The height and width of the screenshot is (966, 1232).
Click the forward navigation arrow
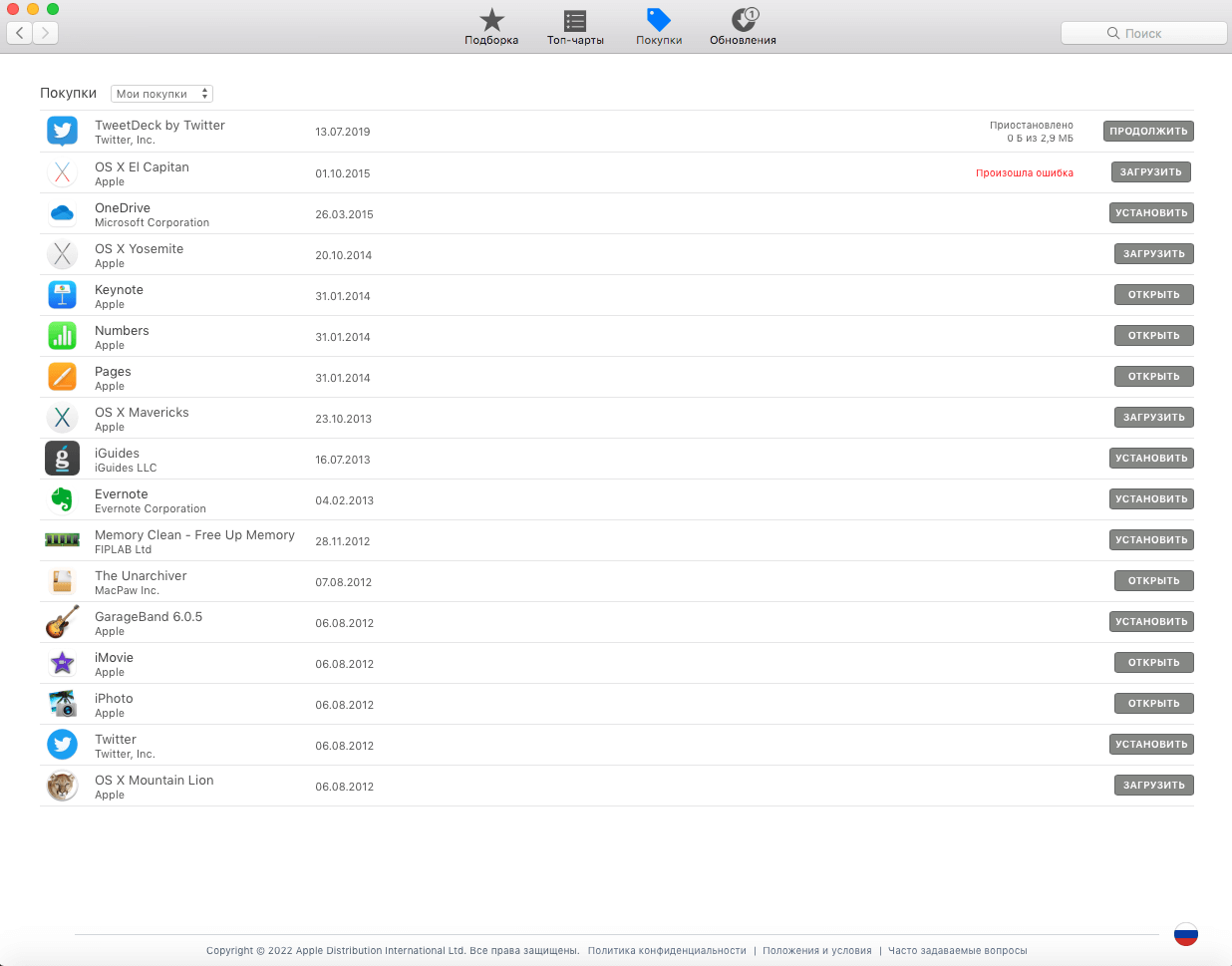click(44, 33)
